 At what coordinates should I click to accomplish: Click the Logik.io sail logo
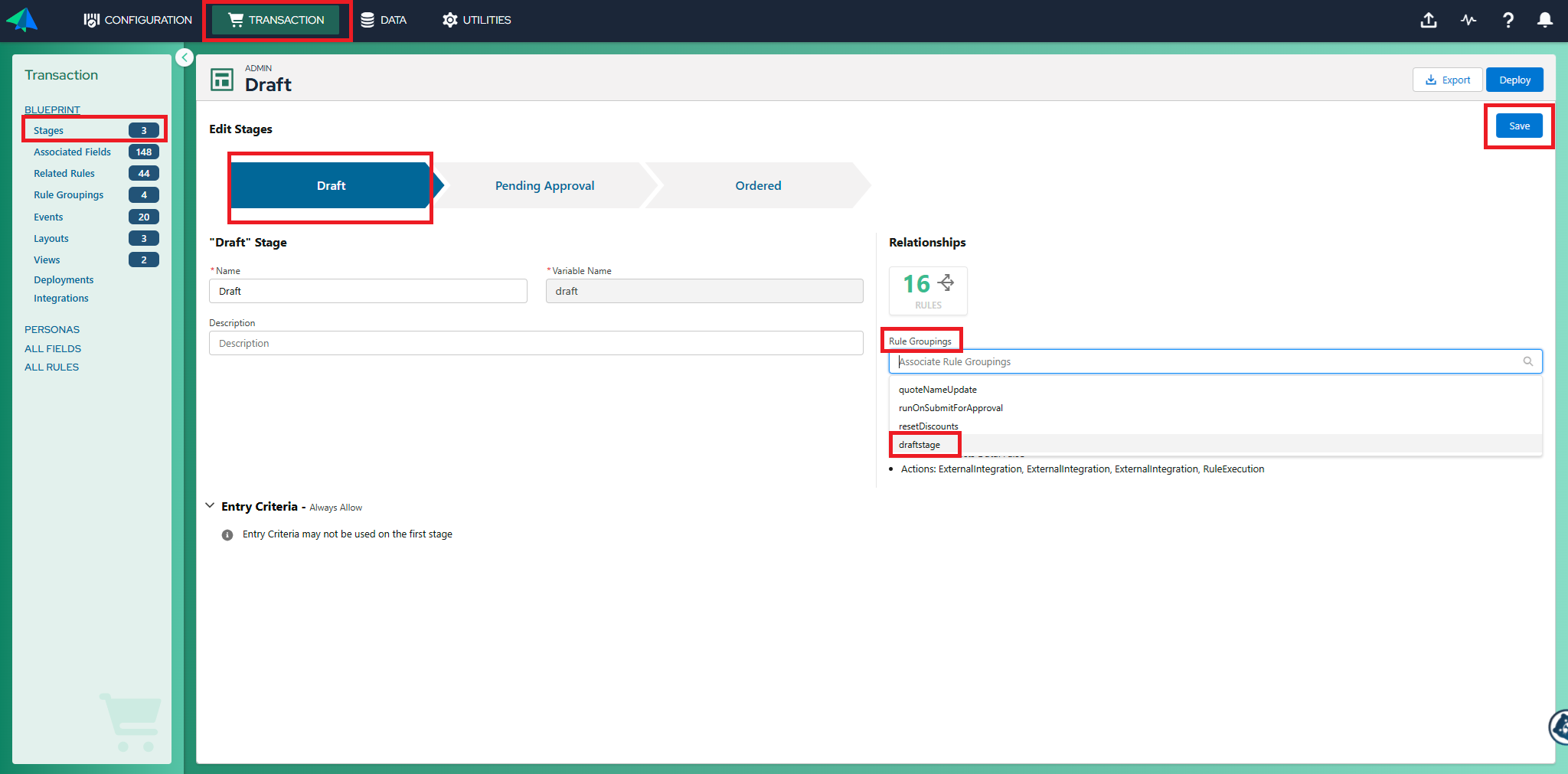pos(22,19)
